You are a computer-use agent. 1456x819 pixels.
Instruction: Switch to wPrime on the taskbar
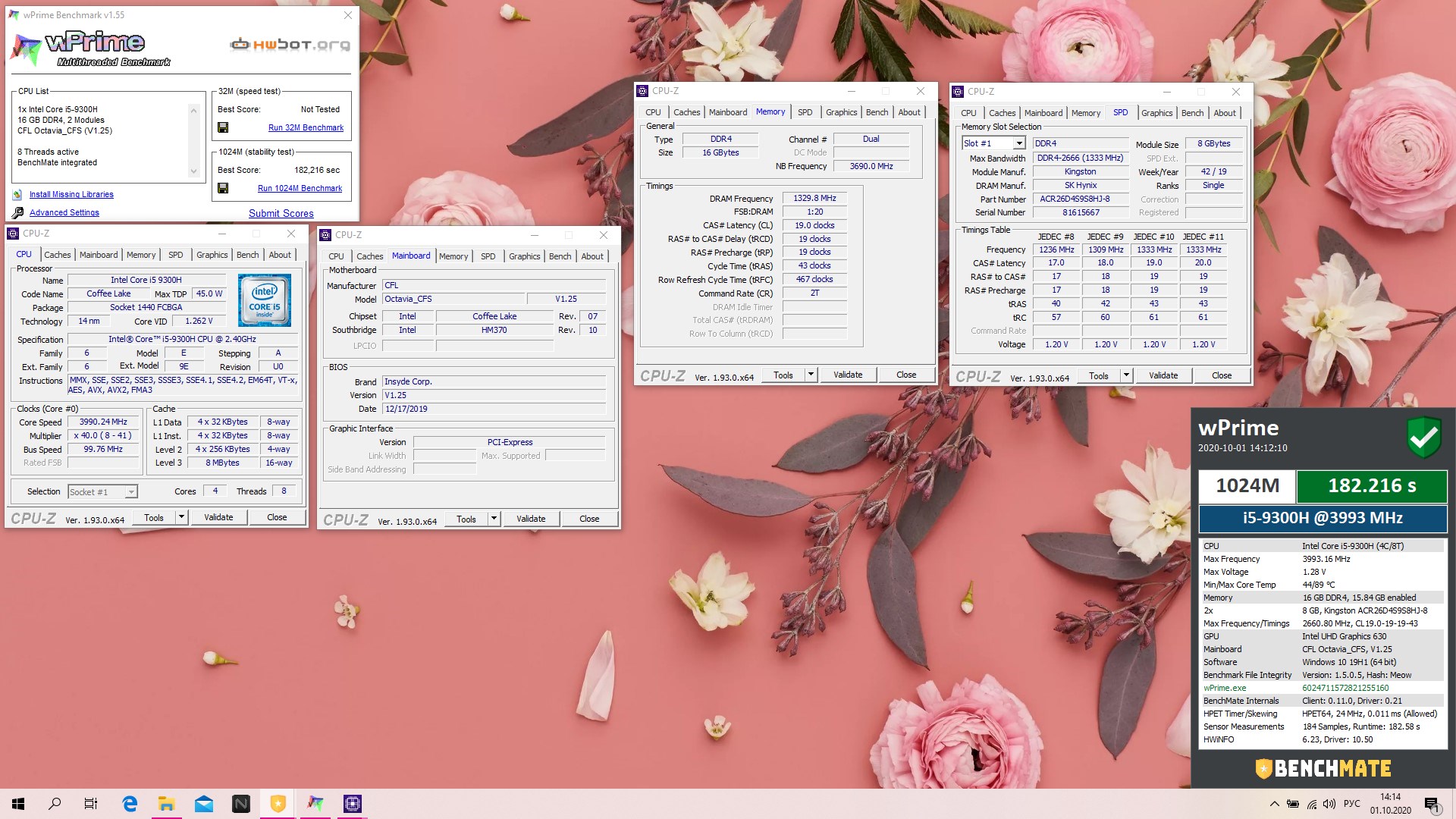pyautogui.click(x=315, y=804)
